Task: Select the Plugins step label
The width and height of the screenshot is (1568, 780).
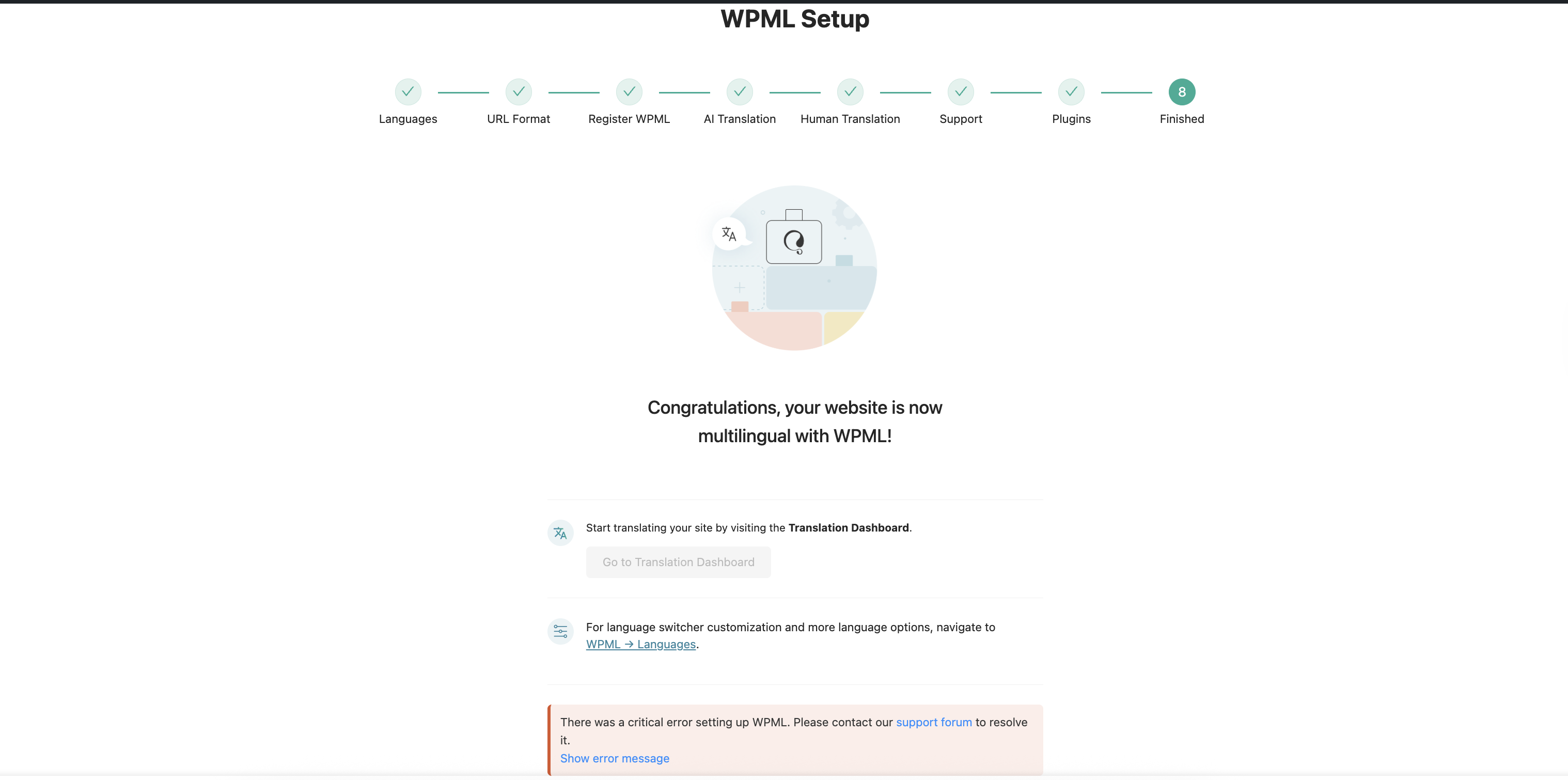Action: coord(1071,119)
